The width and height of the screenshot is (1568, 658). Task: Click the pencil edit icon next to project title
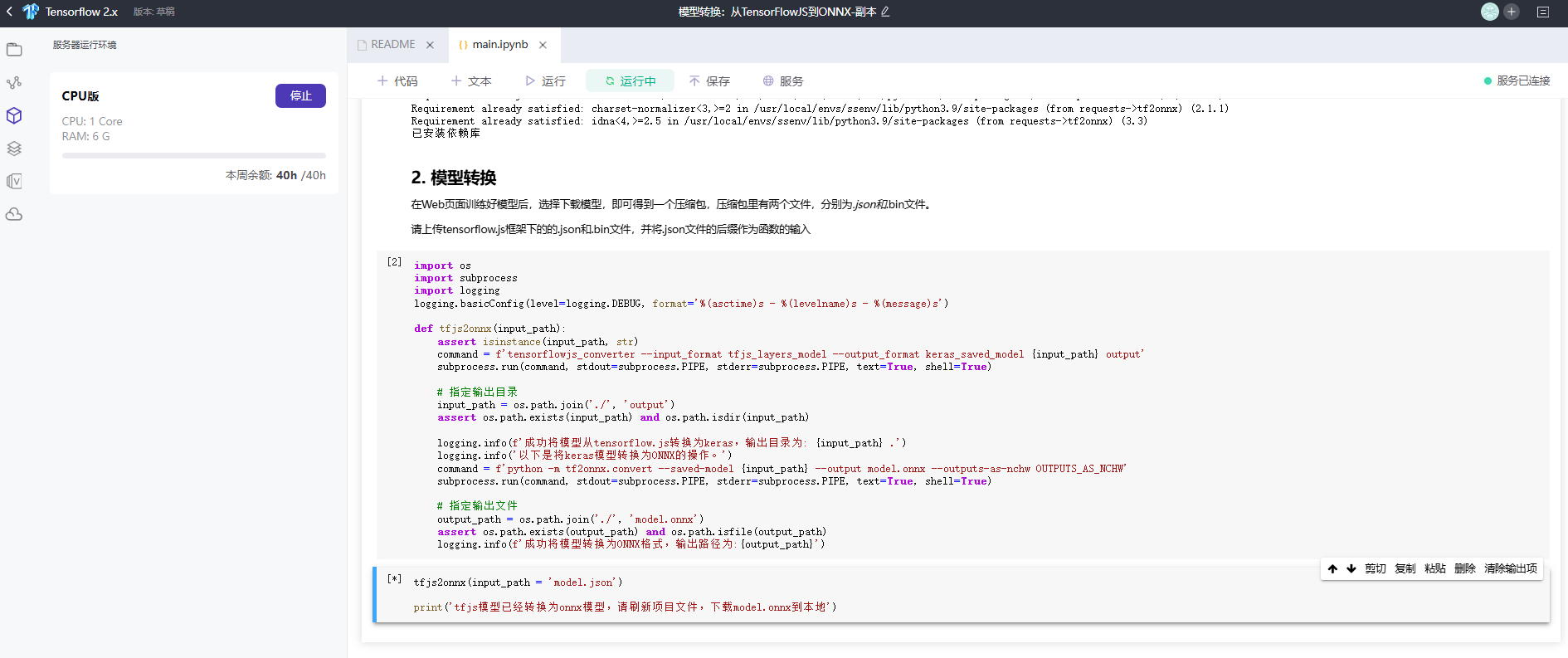click(x=885, y=12)
